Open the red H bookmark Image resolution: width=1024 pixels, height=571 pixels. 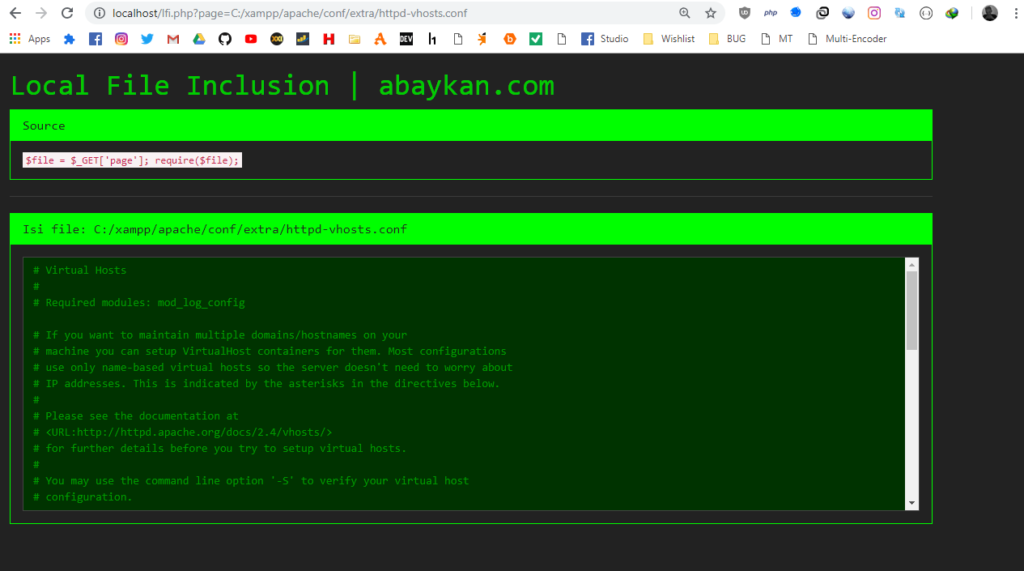328,39
